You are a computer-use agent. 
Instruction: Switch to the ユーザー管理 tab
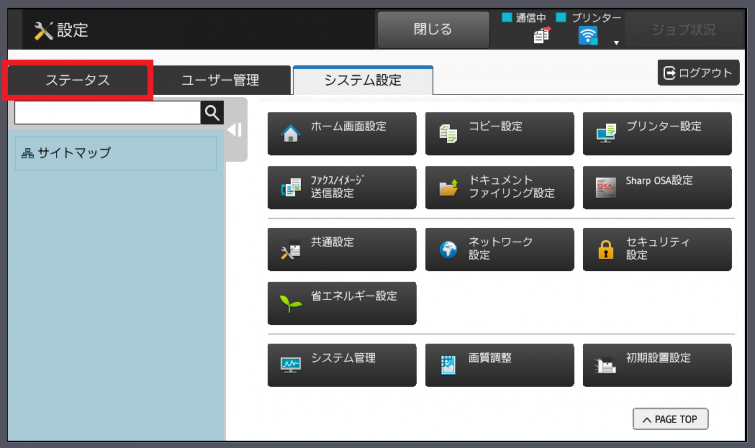(220, 80)
